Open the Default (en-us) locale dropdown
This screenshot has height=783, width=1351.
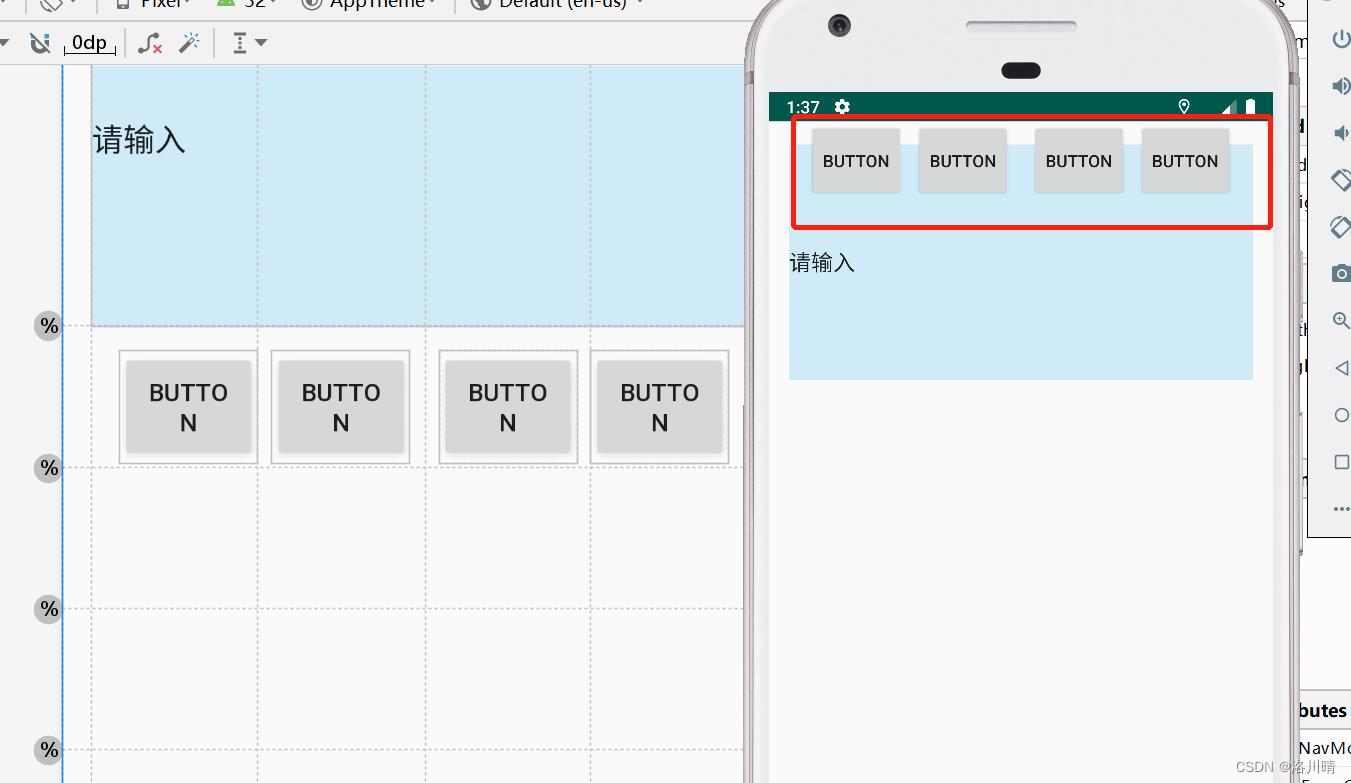point(555,3)
